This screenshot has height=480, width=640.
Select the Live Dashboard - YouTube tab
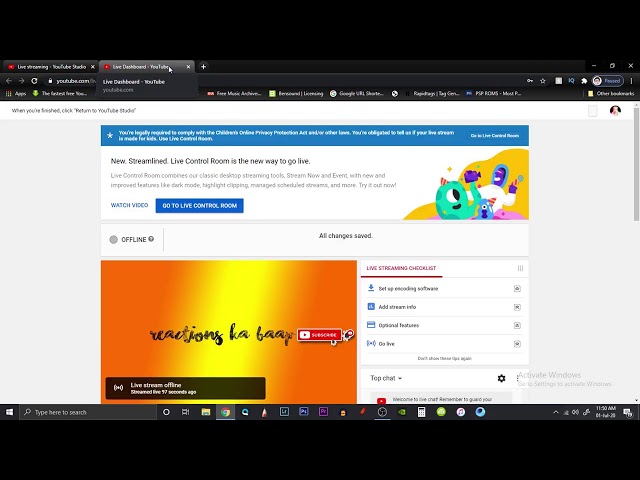pyautogui.click(x=141, y=67)
